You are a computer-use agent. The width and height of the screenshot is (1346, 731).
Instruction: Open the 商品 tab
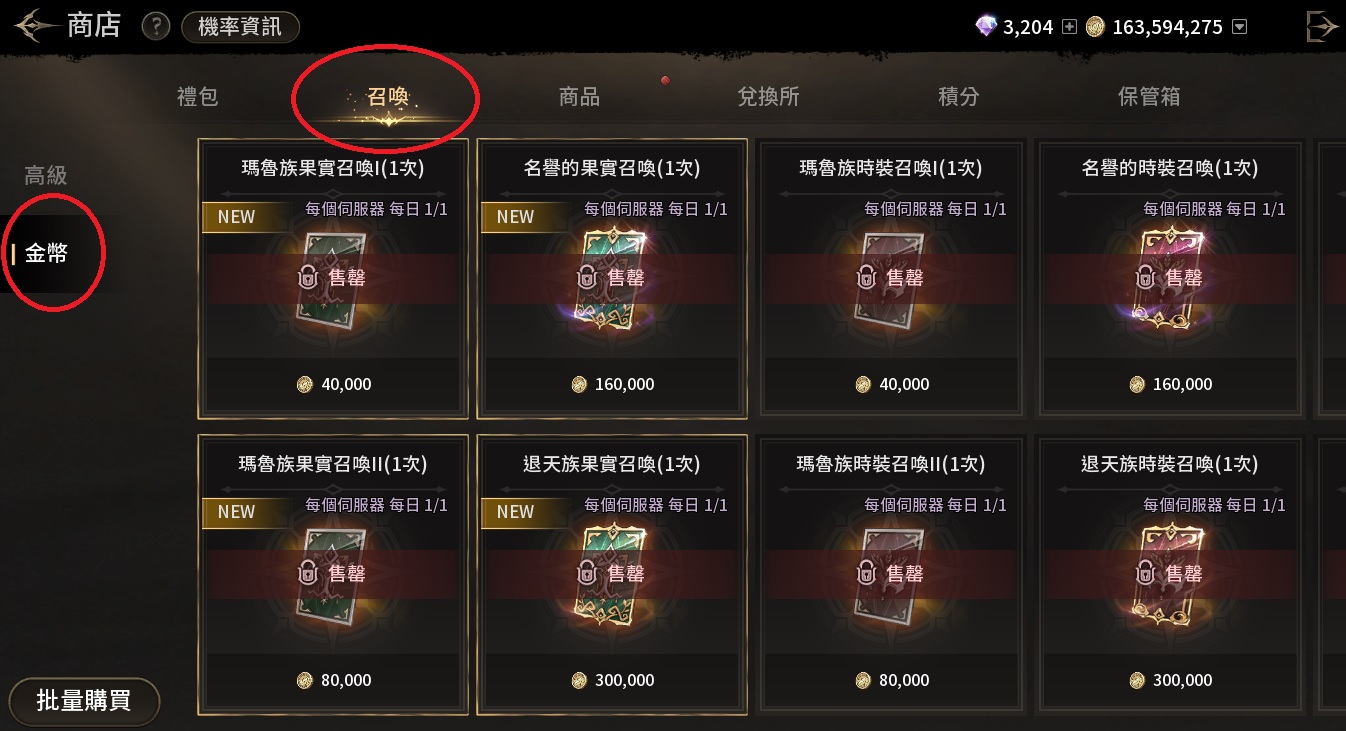click(579, 97)
